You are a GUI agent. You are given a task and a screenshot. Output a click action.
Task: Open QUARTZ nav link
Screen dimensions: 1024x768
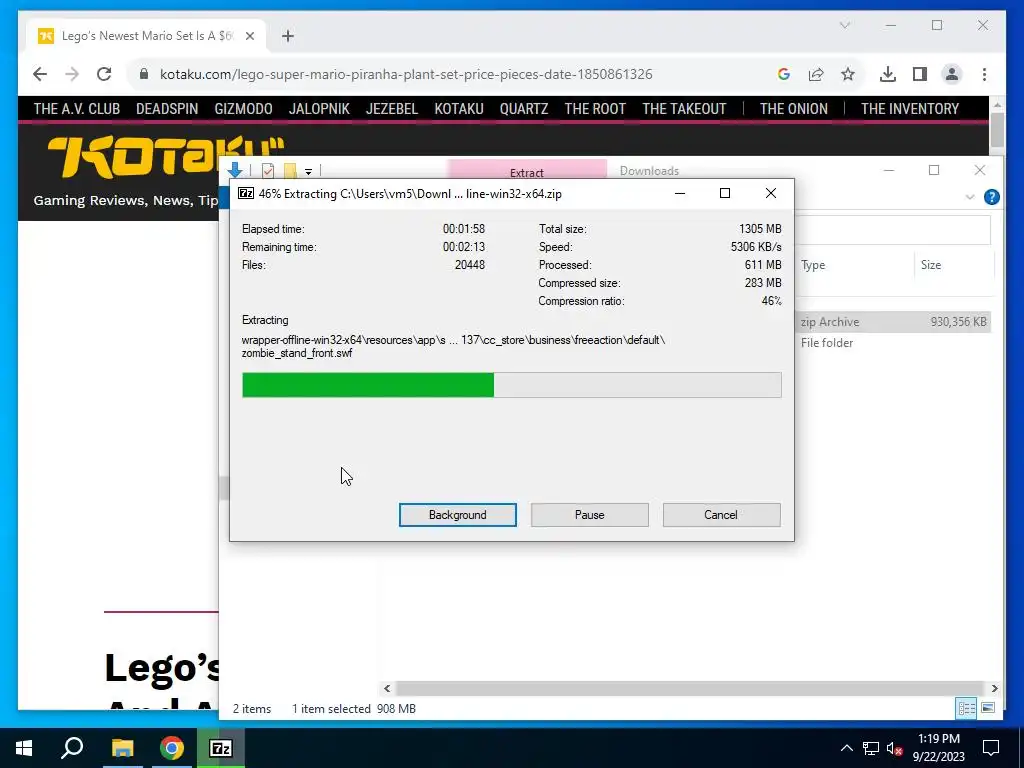pyautogui.click(x=524, y=108)
